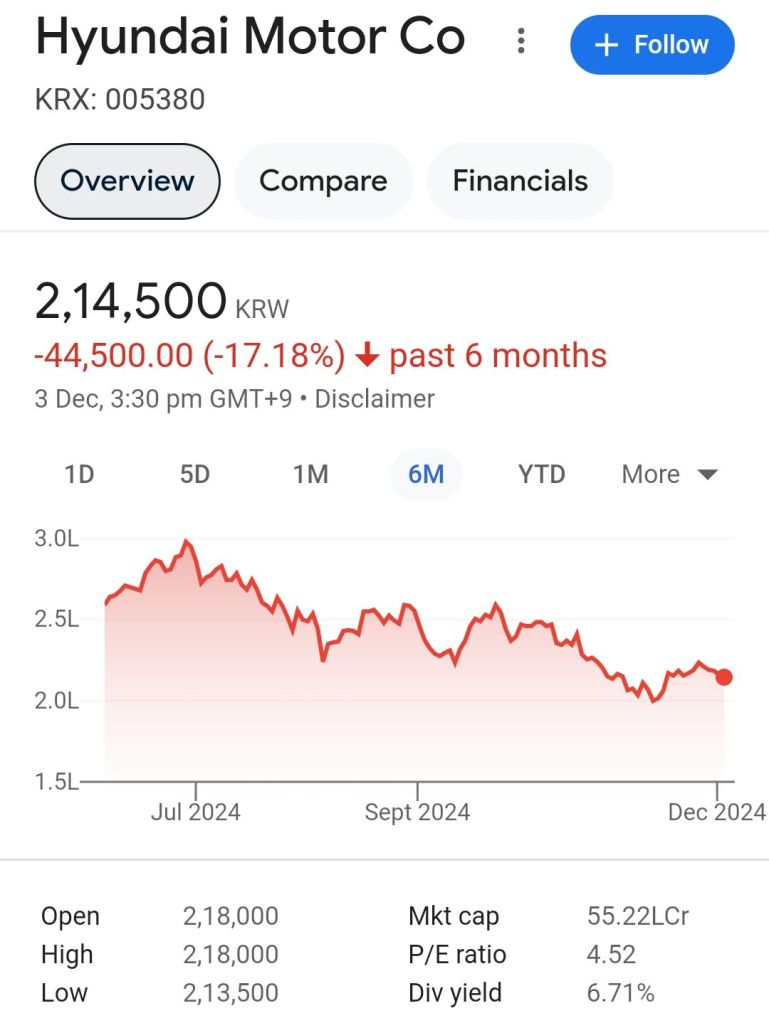Click the red down arrow trend icon
This screenshot has height=1023, width=769.
(367, 356)
